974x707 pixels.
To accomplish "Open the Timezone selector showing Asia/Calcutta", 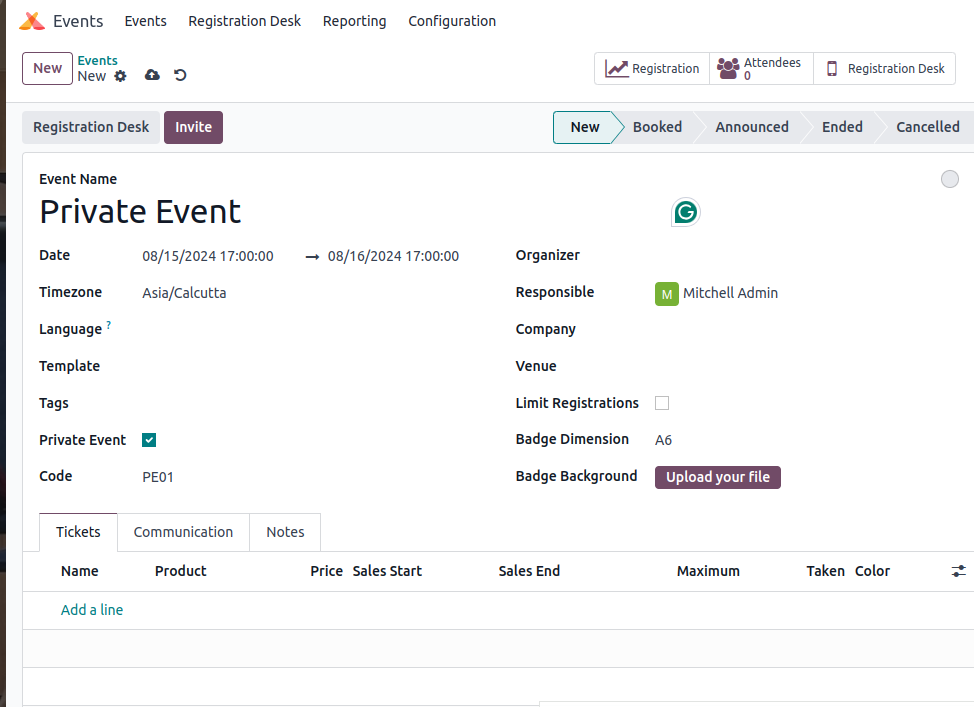I will pos(184,292).
